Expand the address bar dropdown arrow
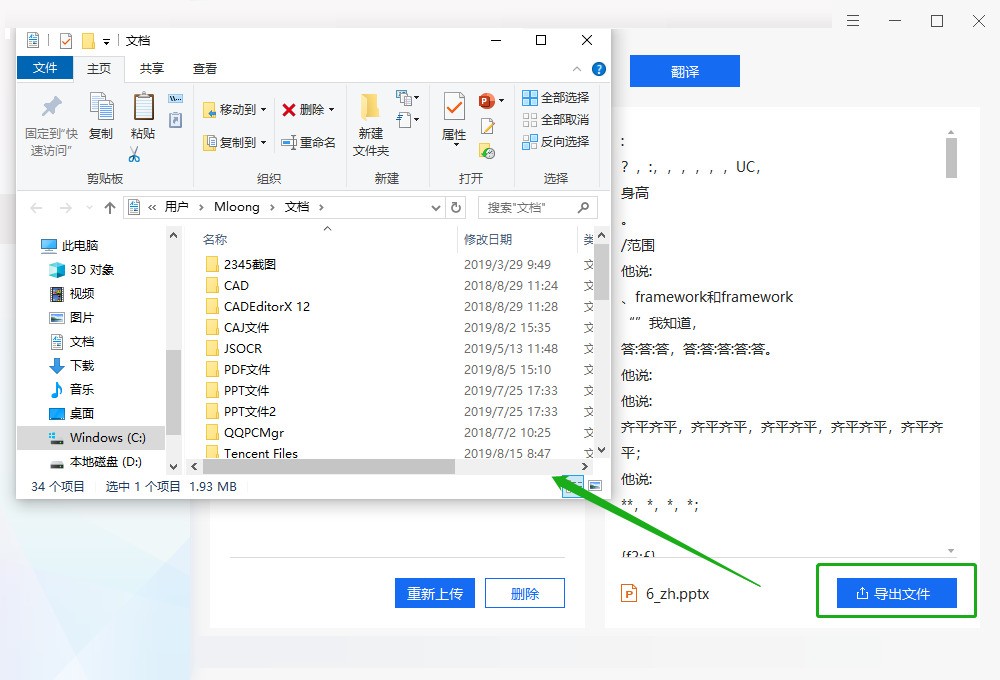This screenshot has width=1000, height=680. coord(434,208)
